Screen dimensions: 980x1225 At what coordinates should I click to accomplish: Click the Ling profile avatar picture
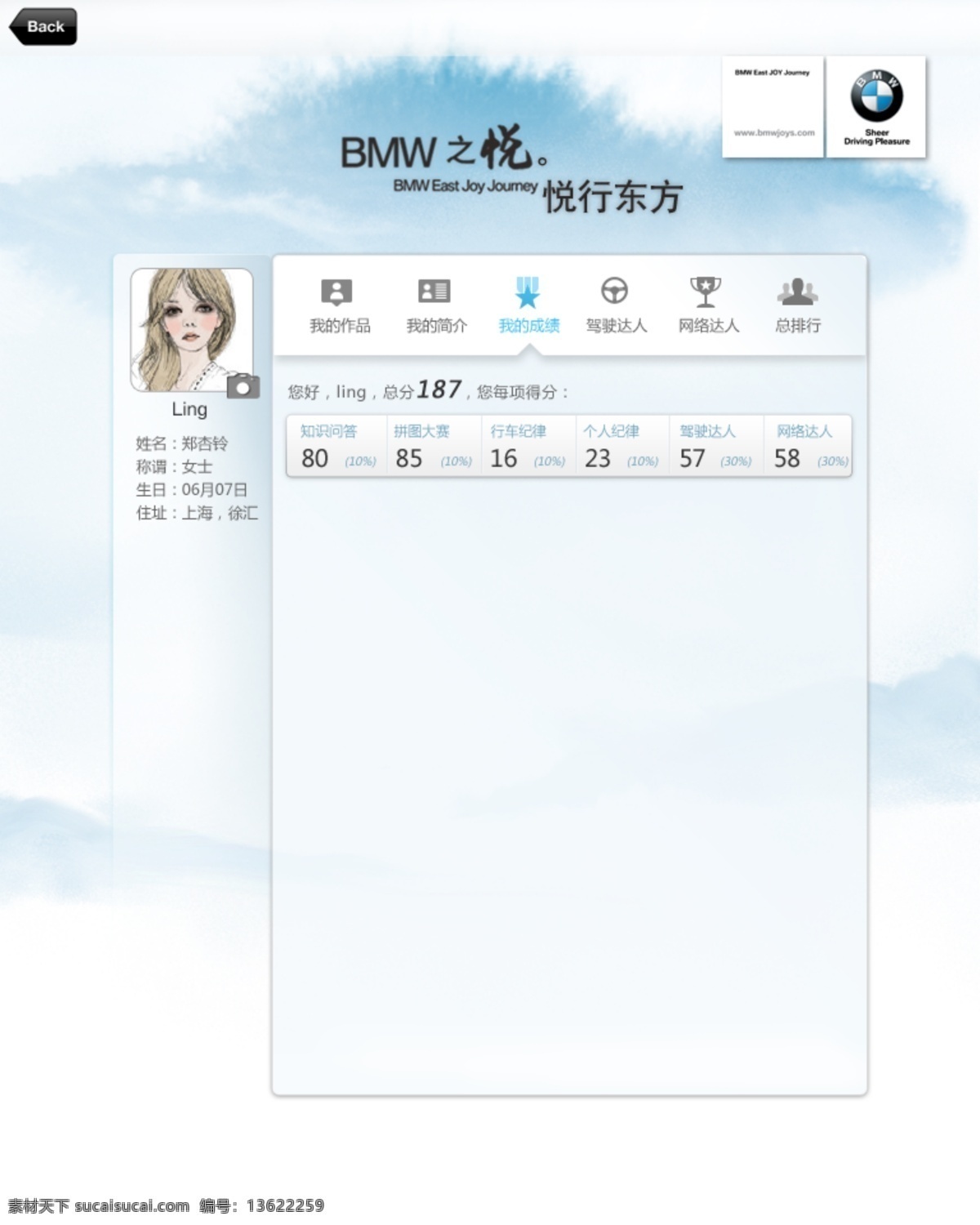[x=192, y=330]
